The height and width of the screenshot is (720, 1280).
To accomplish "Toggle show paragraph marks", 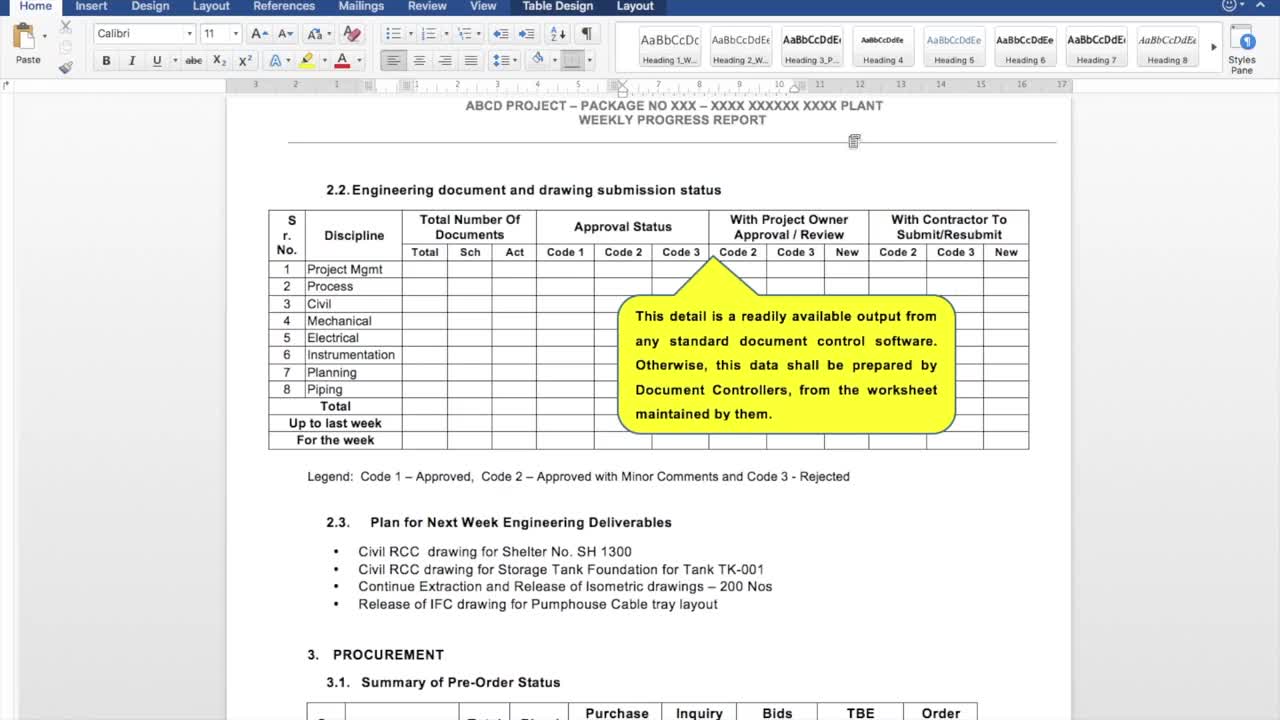I will [587, 34].
